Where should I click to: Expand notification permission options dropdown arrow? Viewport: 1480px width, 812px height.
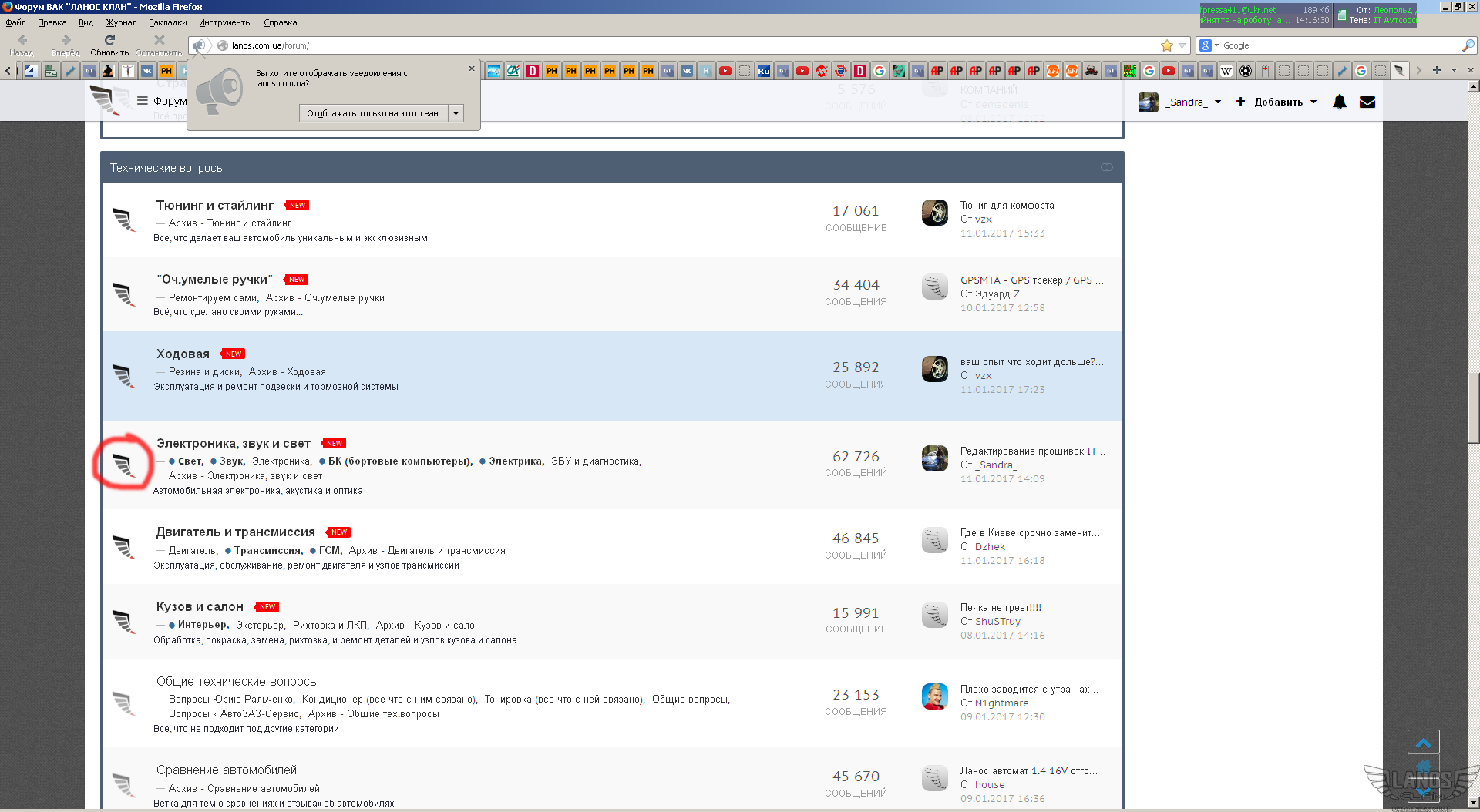click(x=456, y=113)
